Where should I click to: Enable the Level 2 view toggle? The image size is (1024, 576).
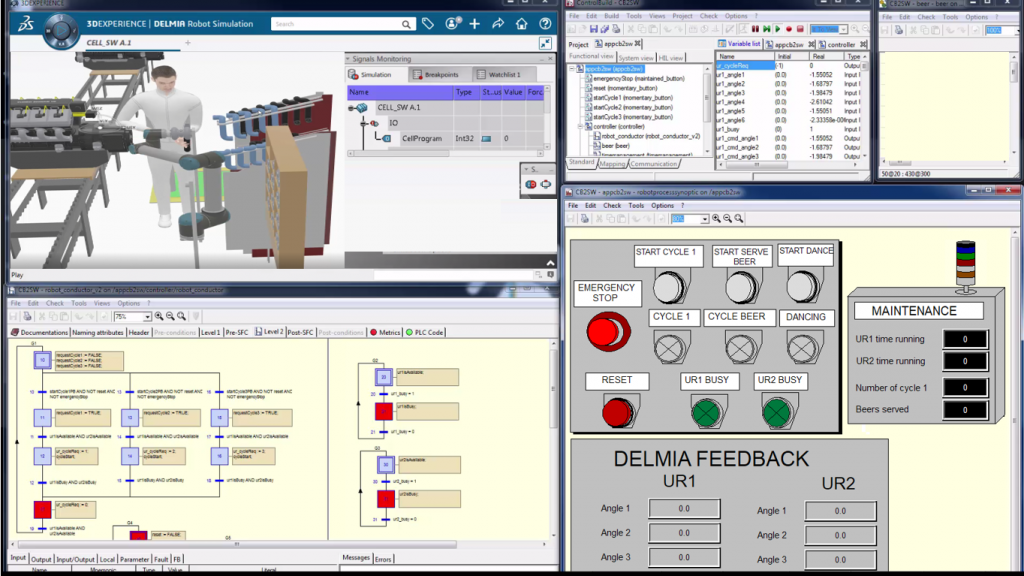271,331
